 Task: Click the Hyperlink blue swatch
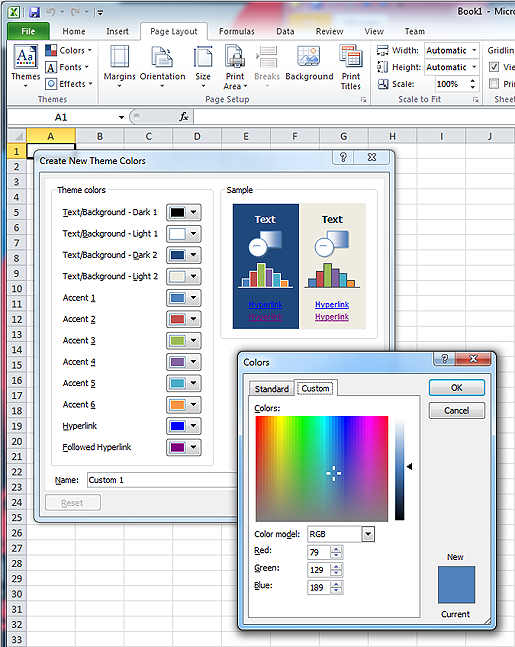click(x=177, y=426)
